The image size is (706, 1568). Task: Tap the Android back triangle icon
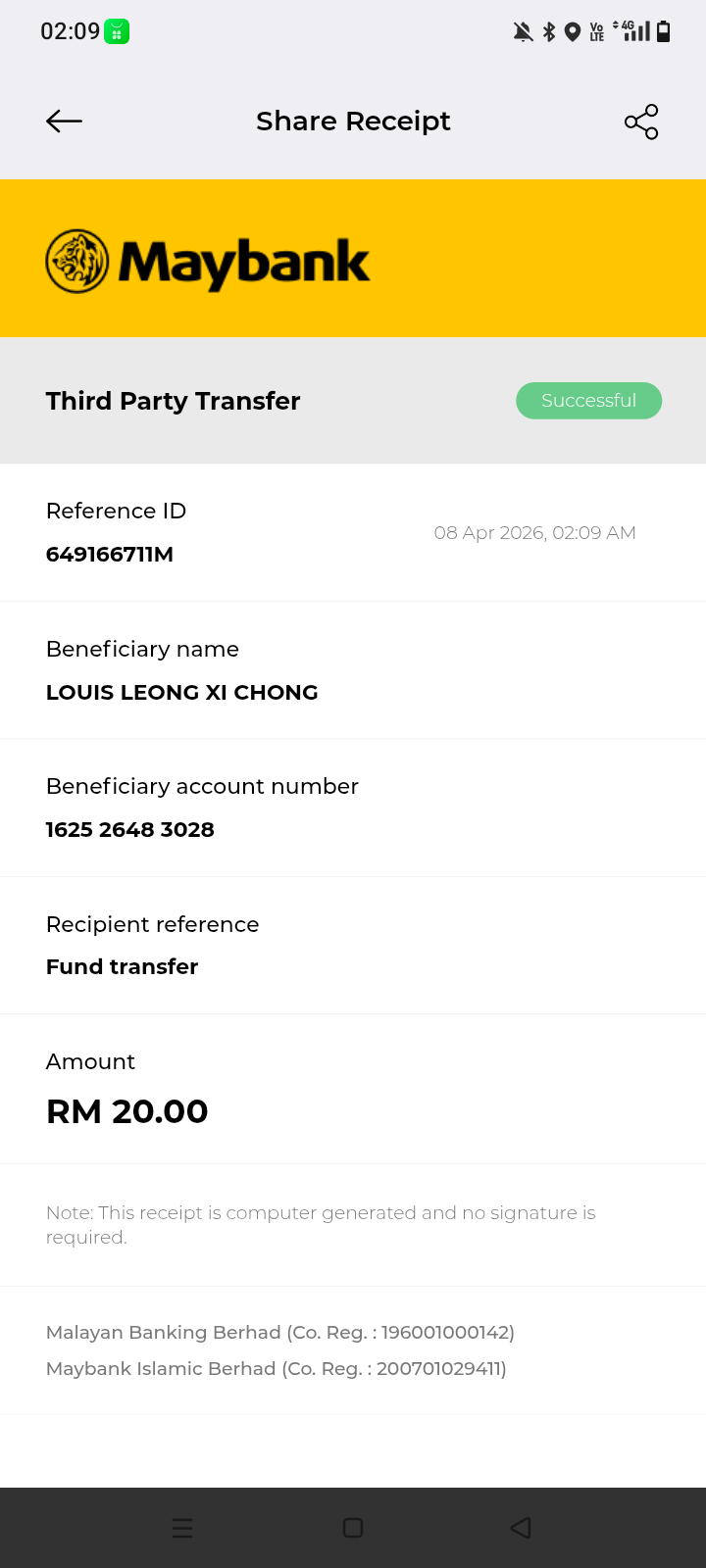[521, 1528]
